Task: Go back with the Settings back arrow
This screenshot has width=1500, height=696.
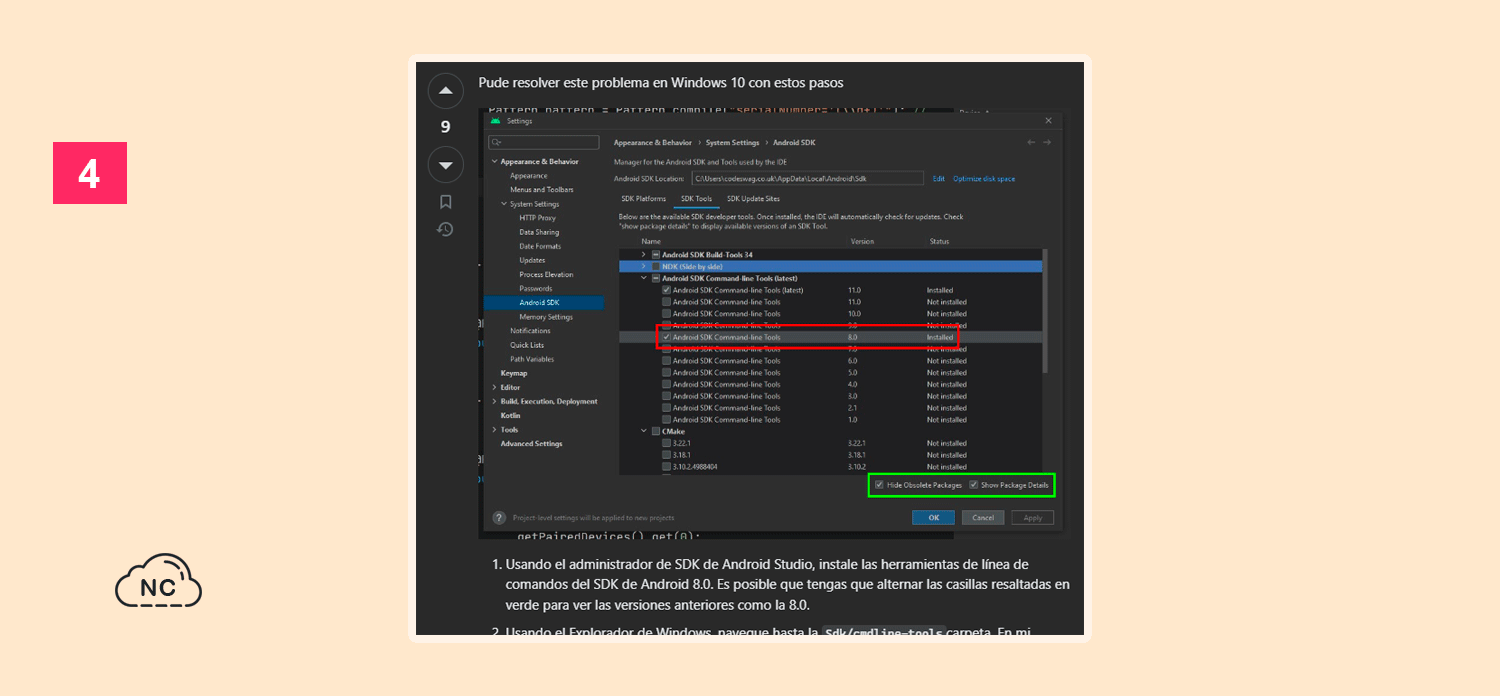Action: click(1031, 142)
